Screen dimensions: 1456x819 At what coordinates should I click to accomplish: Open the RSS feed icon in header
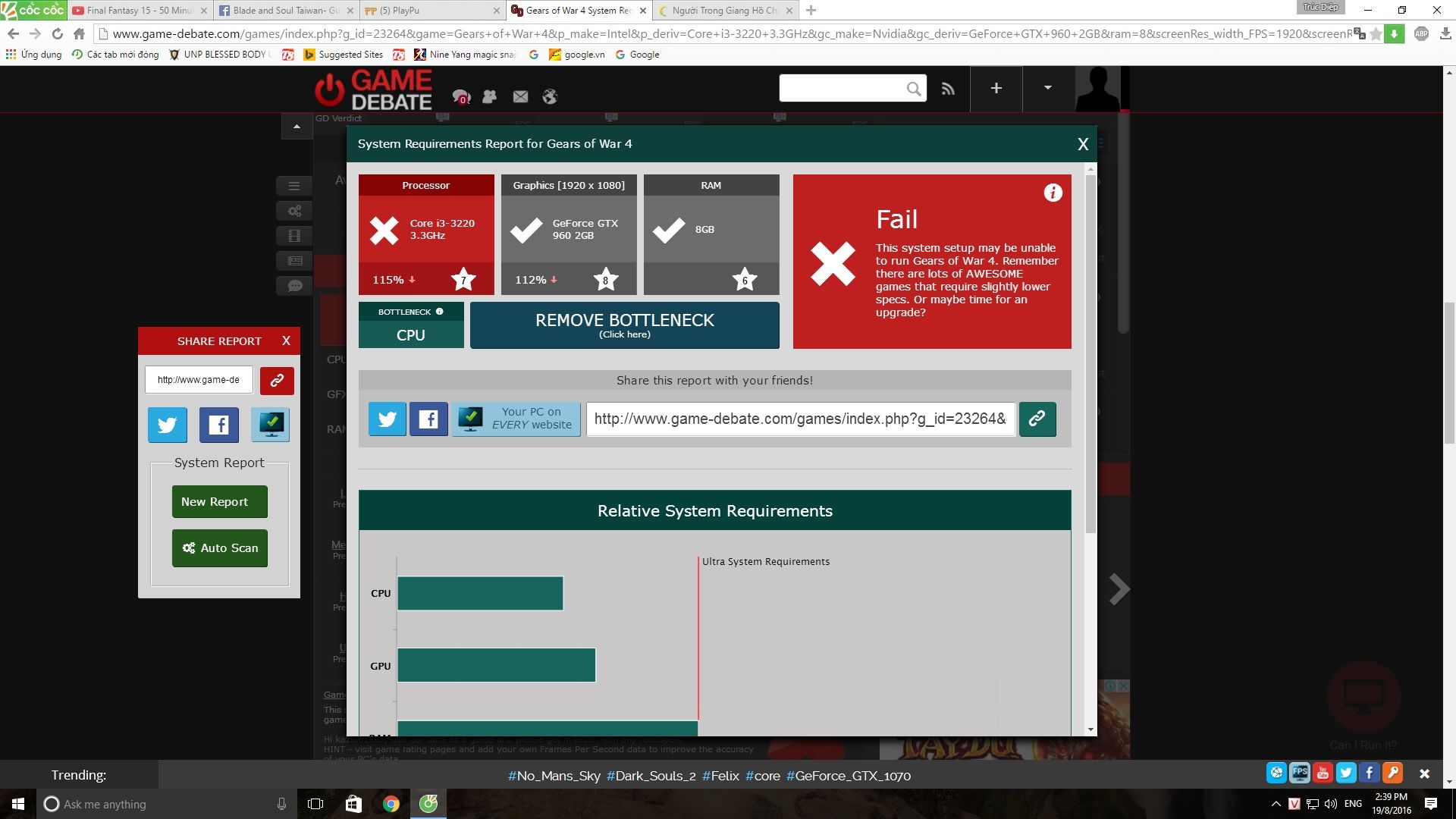(948, 89)
